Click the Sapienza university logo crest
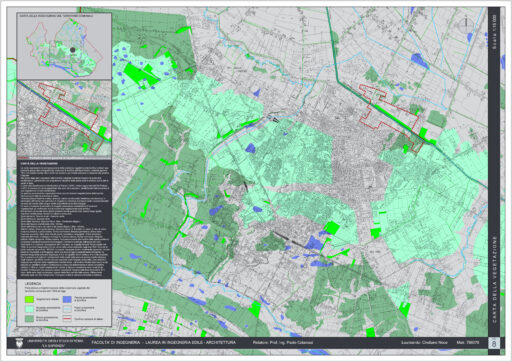512x362 pixels. 19,342
